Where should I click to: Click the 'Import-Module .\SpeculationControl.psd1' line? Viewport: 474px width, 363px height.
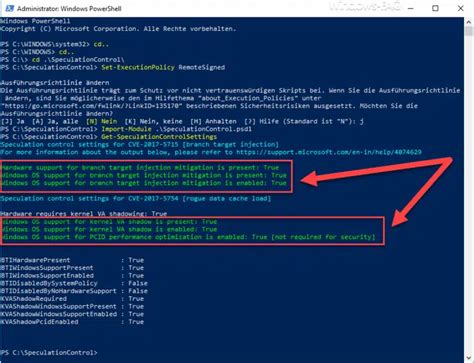coord(126,129)
